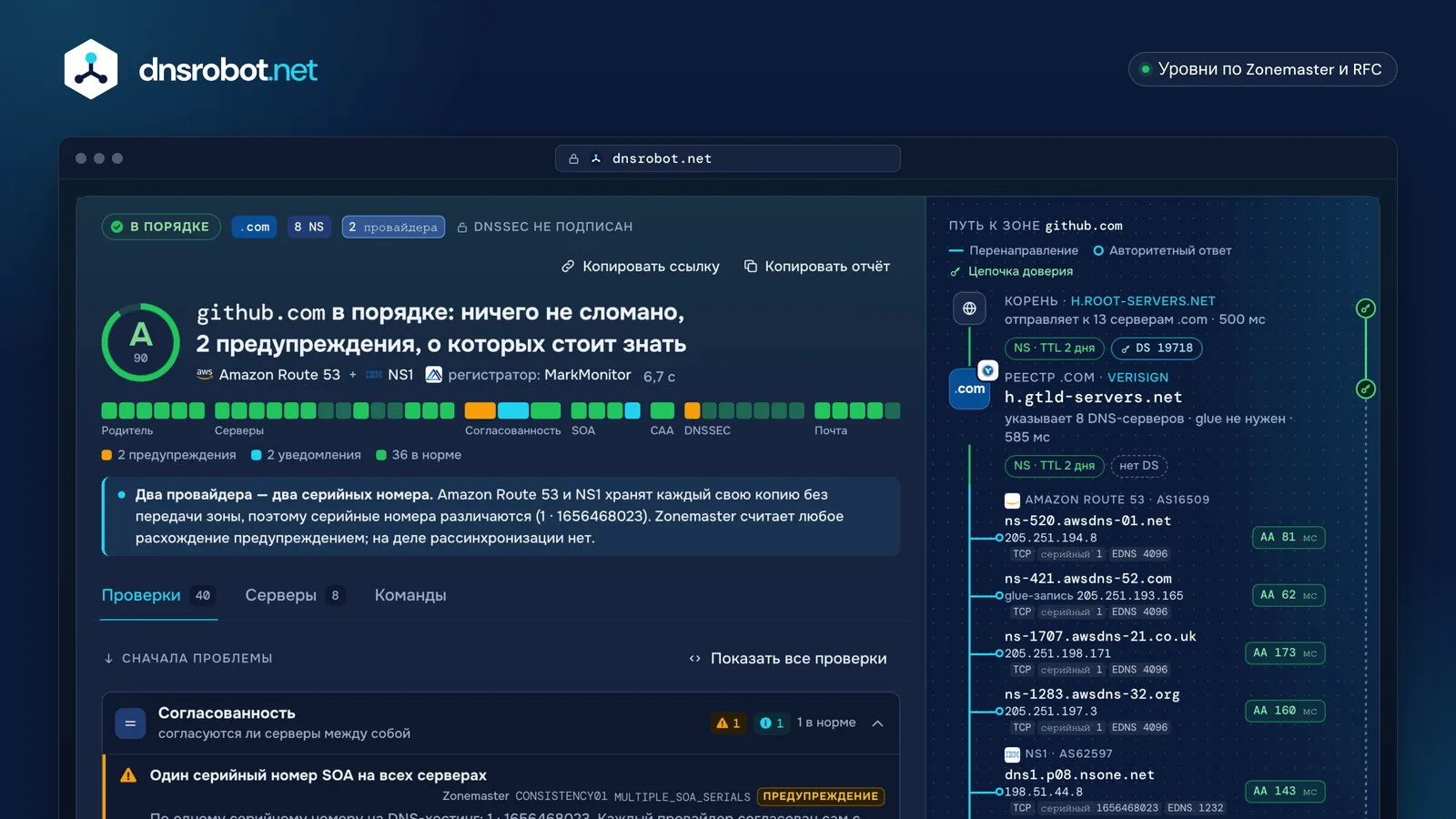This screenshot has height=819, width=1456.
Task: Click the sort arrow beside СНАЧАЛА ПРОБЛЕМЫ
Action: pyautogui.click(x=109, y=658)
